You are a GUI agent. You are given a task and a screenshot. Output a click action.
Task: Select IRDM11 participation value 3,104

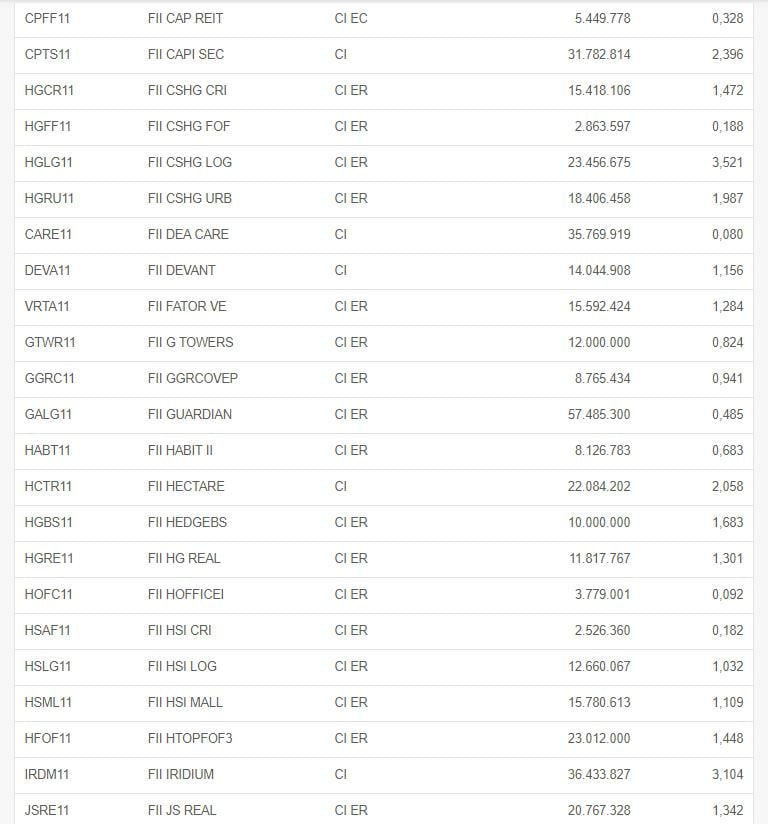(728, 775)
